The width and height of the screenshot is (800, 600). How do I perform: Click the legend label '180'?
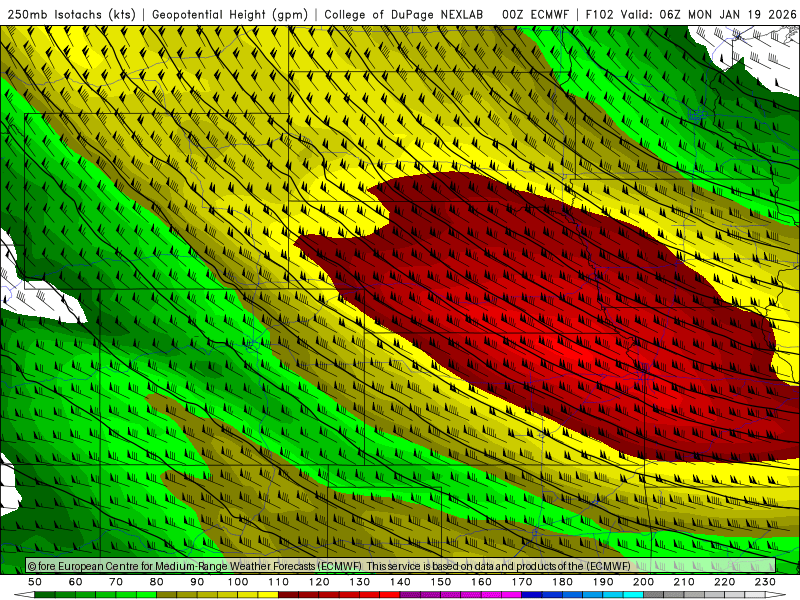tap(562, 582)
